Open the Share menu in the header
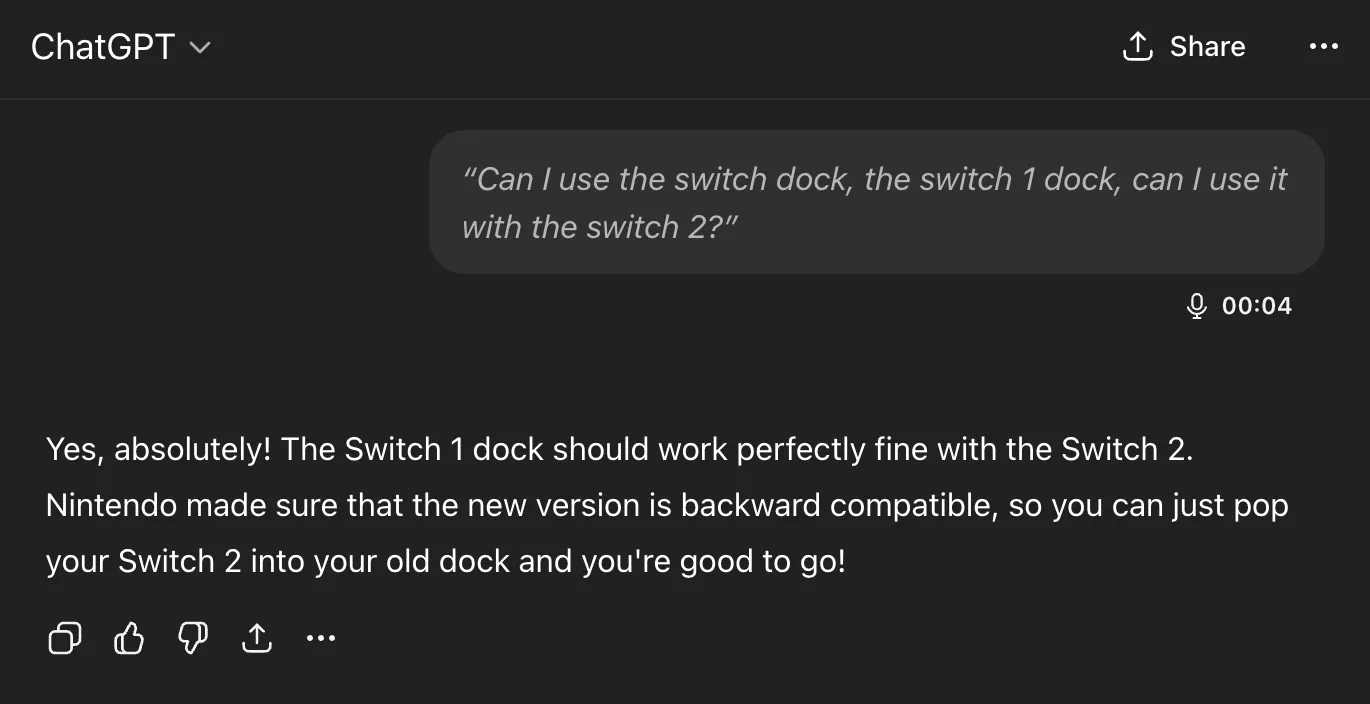 coord(1183,46)
